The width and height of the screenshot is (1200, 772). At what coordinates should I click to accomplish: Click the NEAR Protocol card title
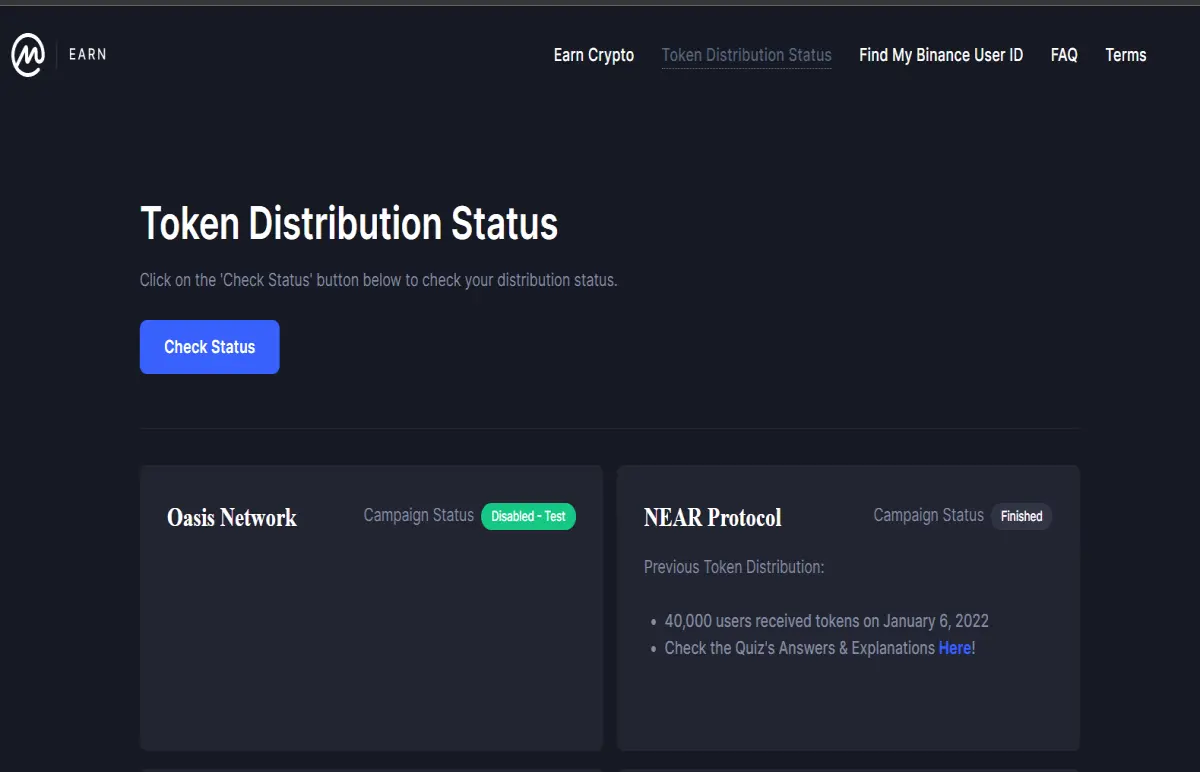[x=713, y=517]
